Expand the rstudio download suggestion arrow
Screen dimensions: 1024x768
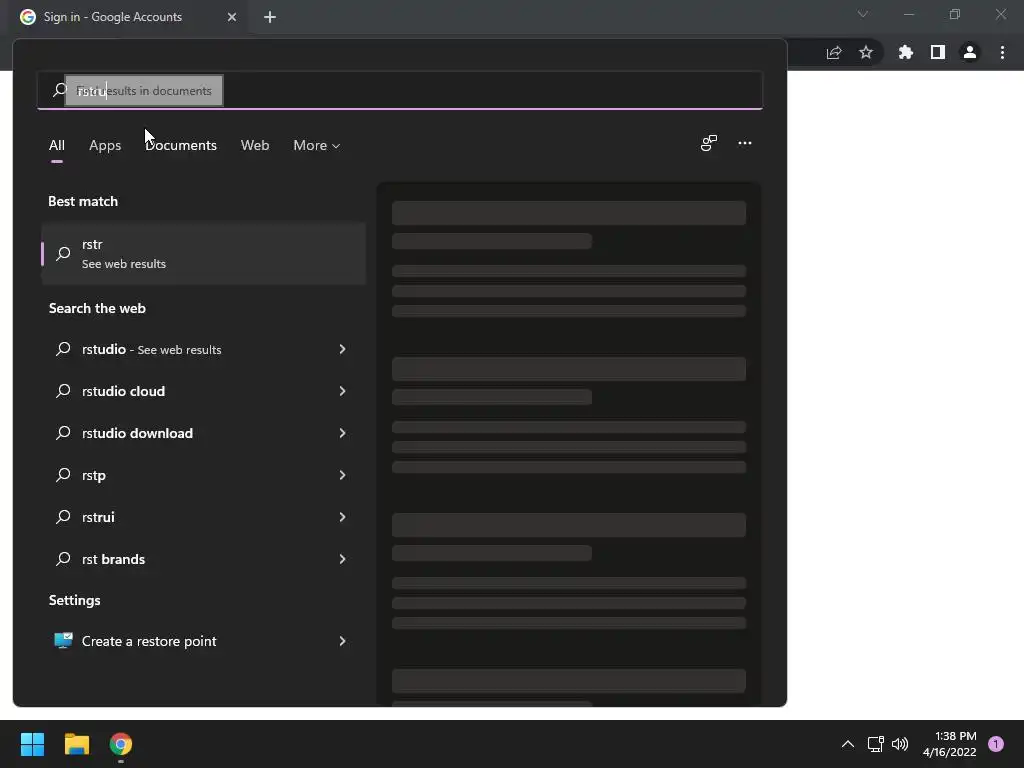click(x=342, y=433)
